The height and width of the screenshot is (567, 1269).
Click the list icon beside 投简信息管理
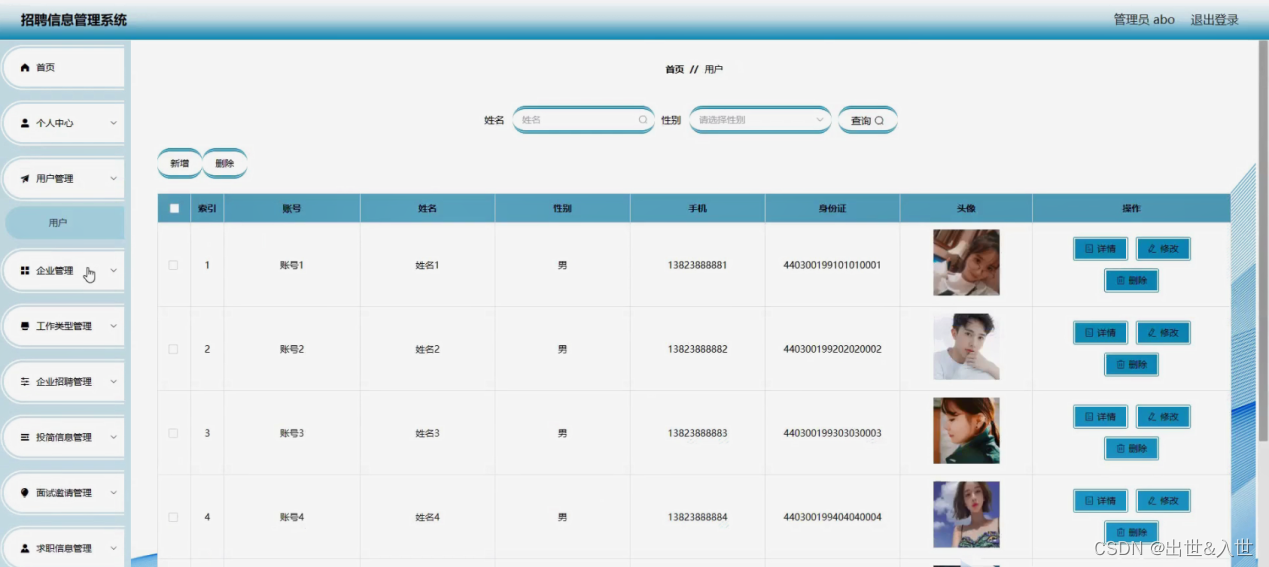click(x=26, y=437)
